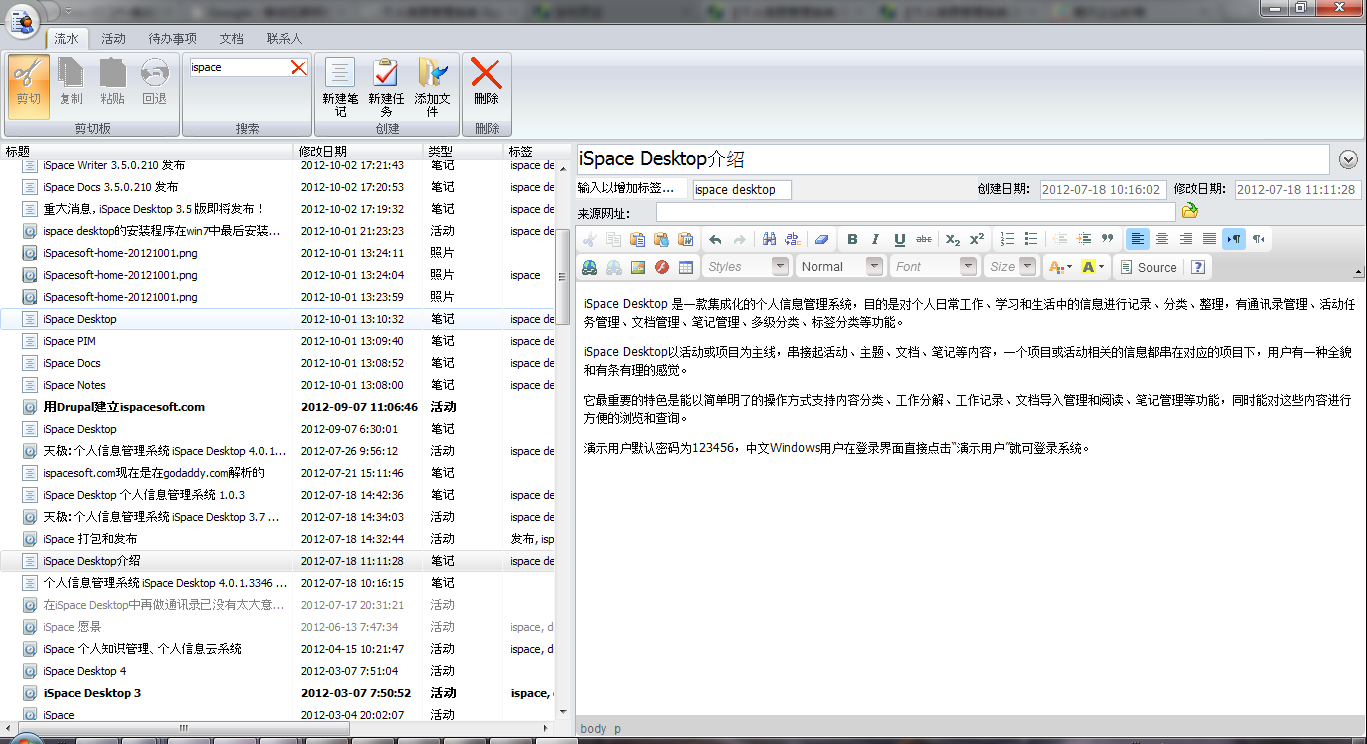Toggle justified text alignment
Image resolution: width=1367 pixels, height=744 pixels.
coord(1210,239)
